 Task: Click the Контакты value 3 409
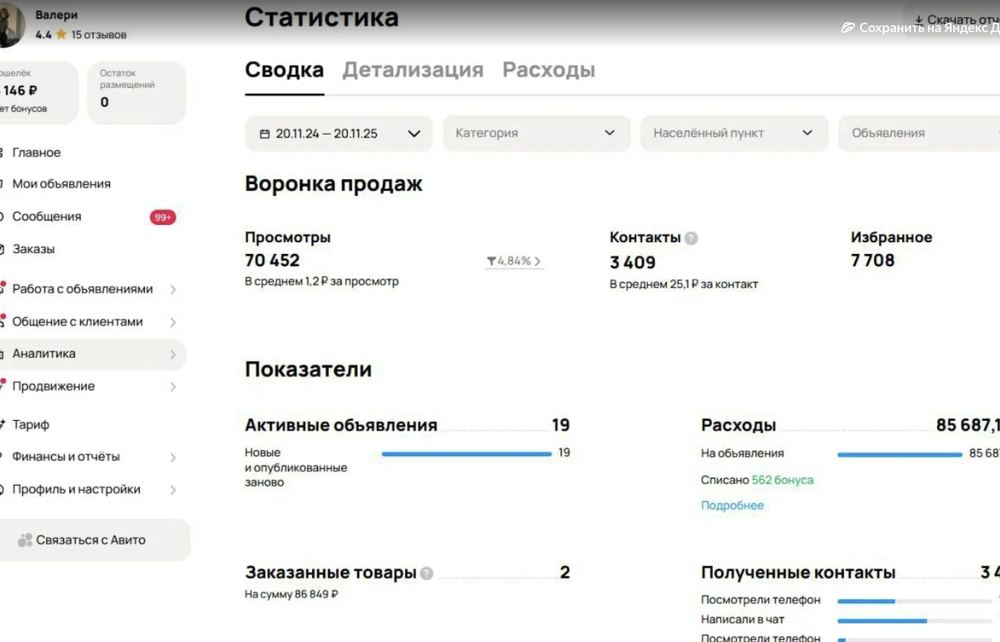coord(632,262)
